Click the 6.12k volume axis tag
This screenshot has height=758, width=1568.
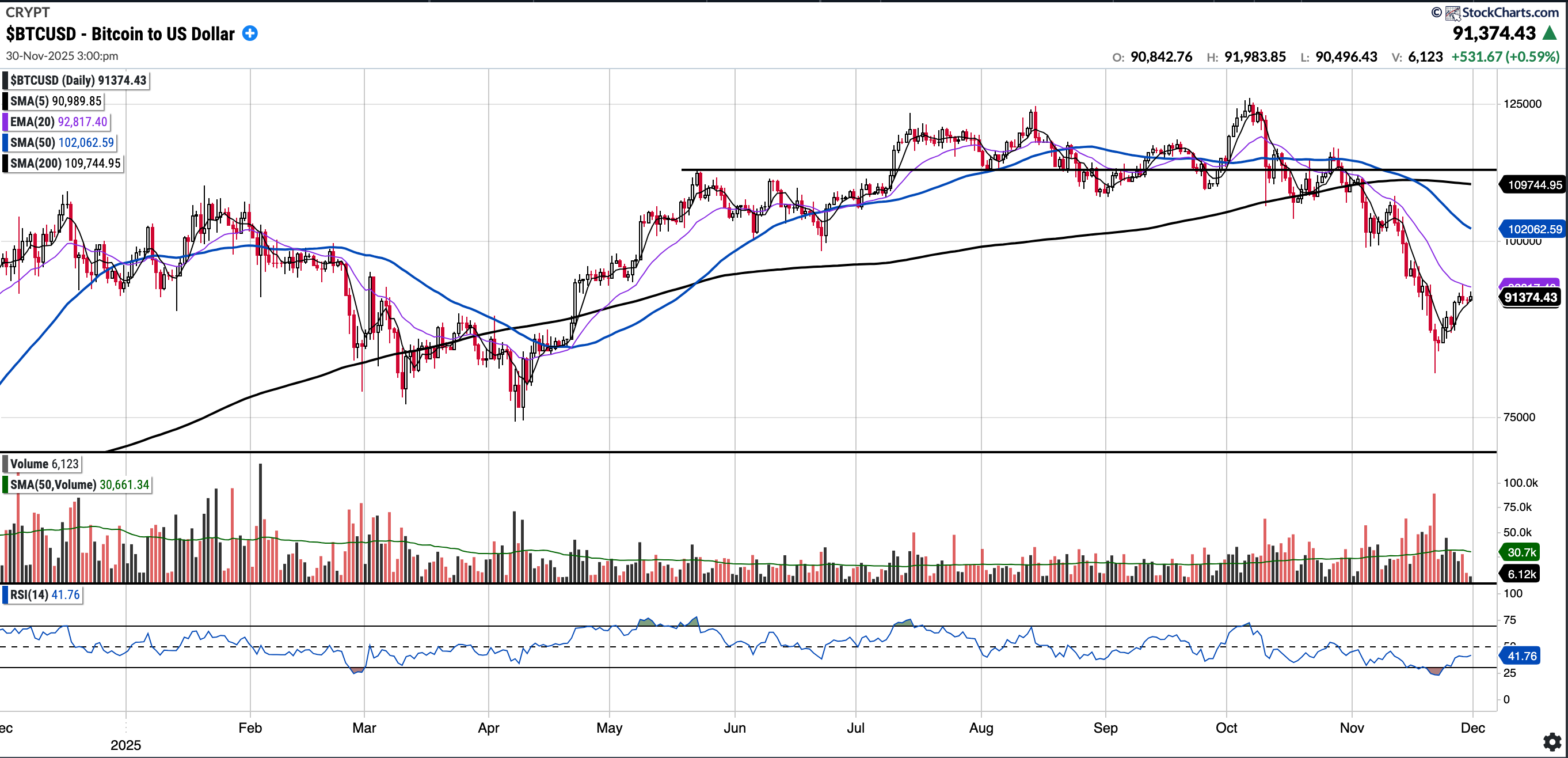(1521, 574)
